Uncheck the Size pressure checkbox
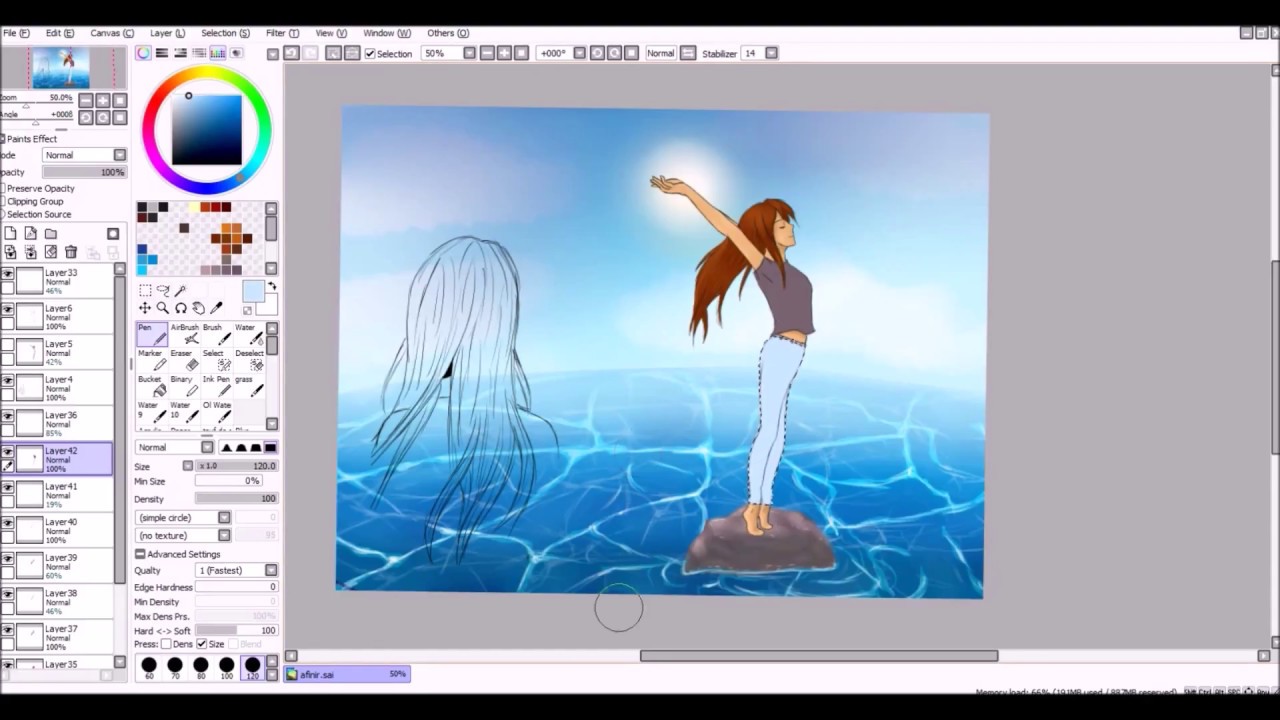1280x720 pixels. click(202, 644)
